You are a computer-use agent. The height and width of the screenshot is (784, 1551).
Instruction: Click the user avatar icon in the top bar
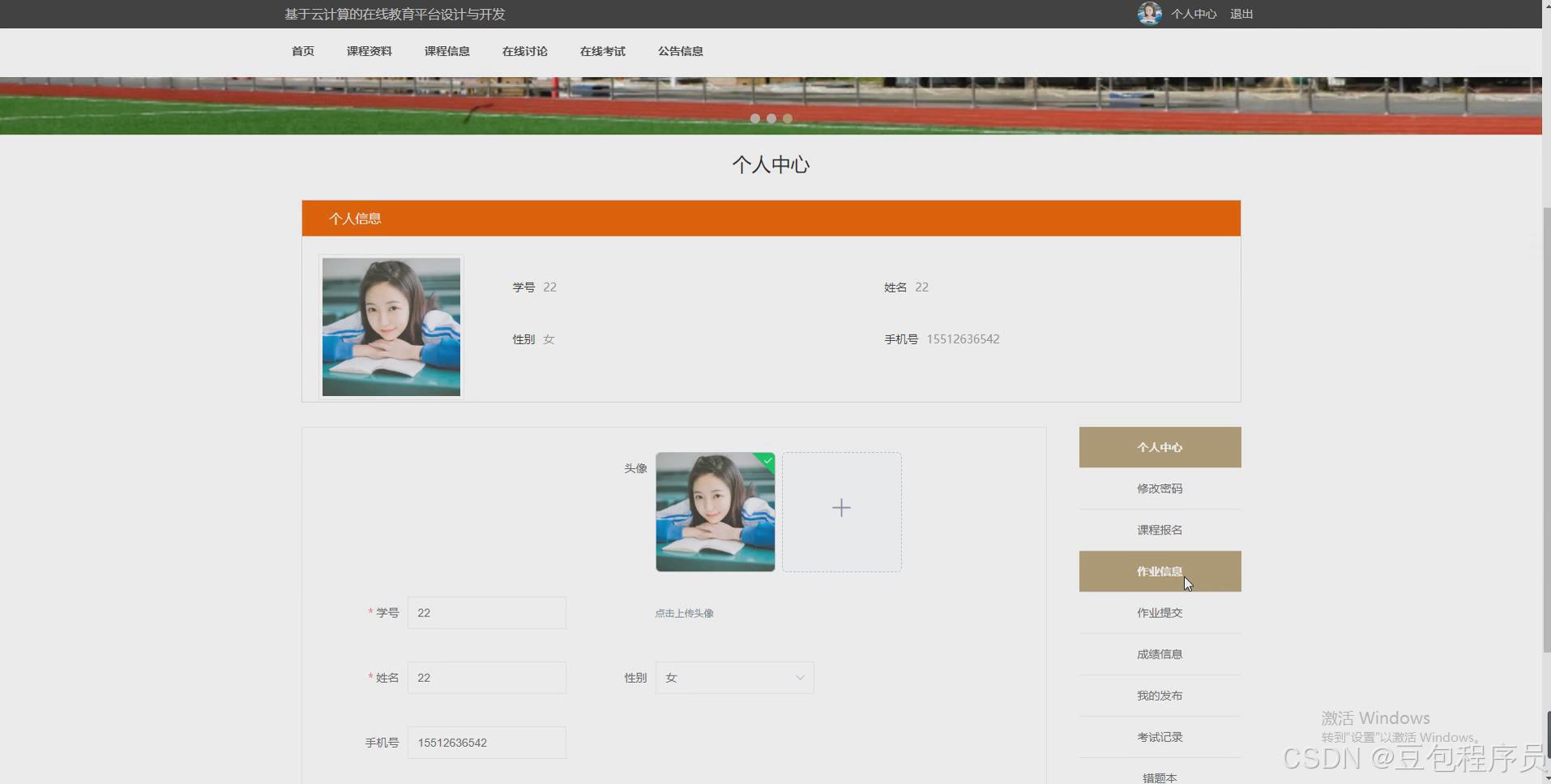[1150, 13]
